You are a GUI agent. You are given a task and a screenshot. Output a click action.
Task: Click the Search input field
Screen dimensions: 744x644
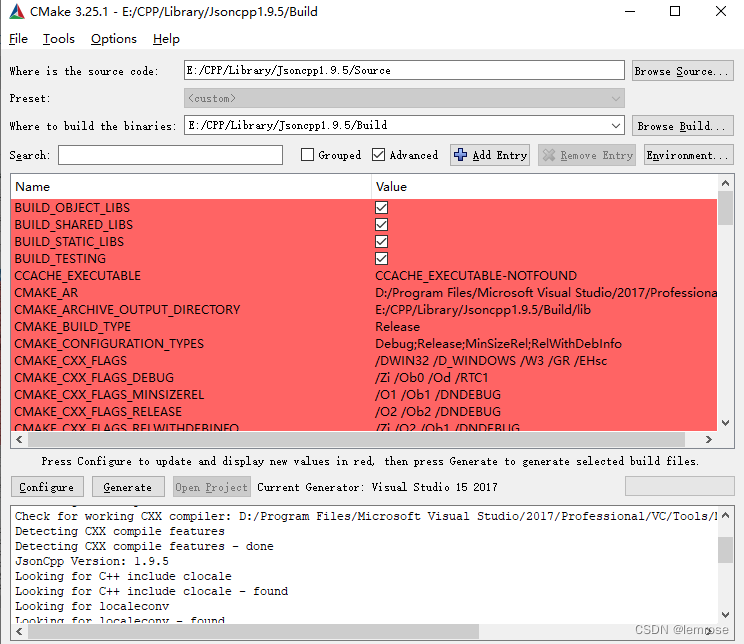click(x=170, y=155)
